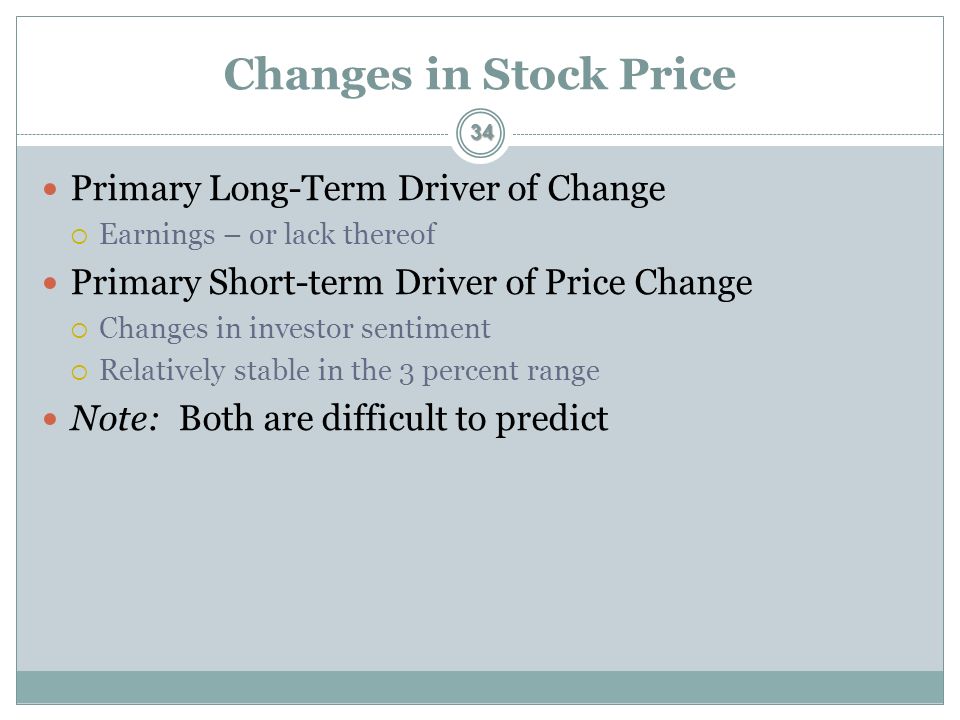The height and width of the screenshot is (720, 960).
Task: Click the Earnings – or lack thereof line
Action: (x=268, y=234)
